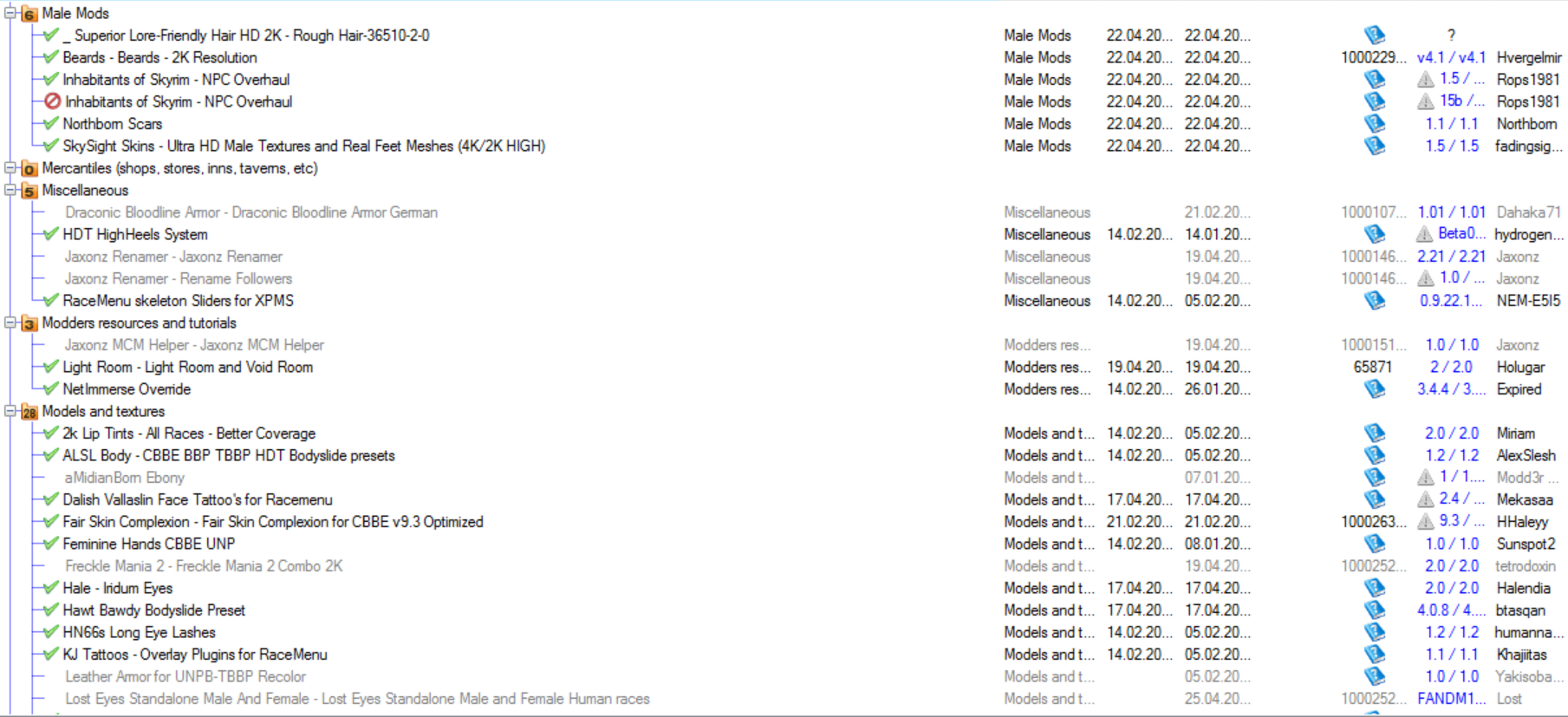Collapse the Miscellaneous category tree

click(x=10, y=190)
